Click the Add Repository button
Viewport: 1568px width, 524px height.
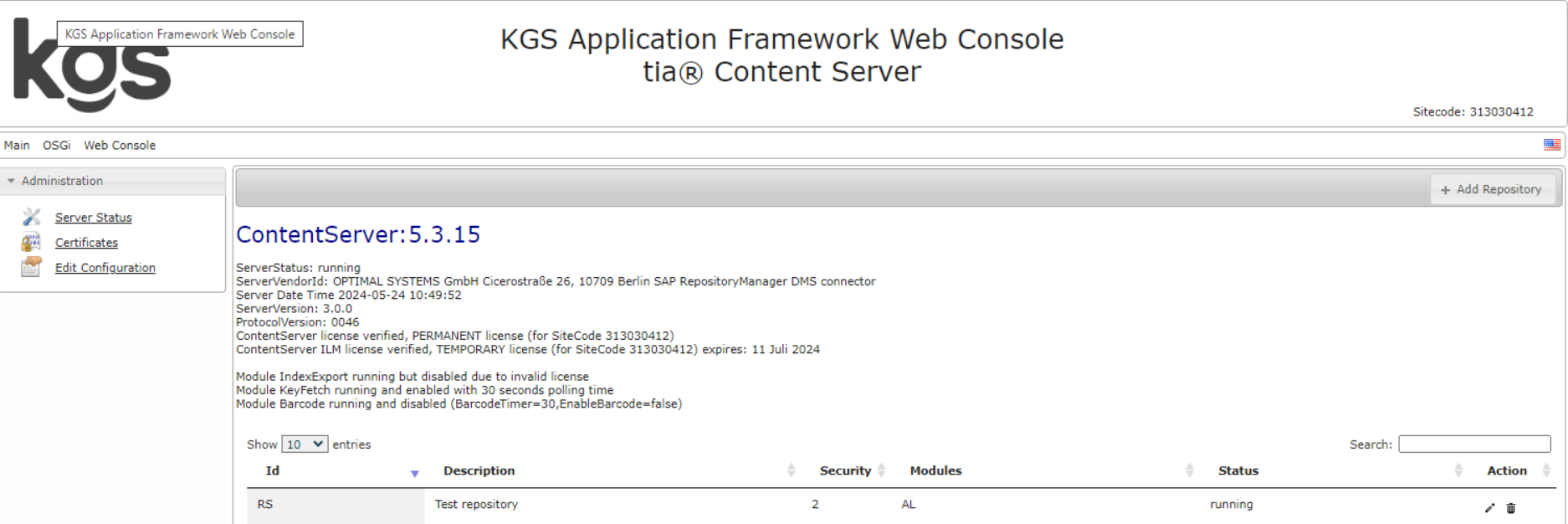point(1492,189)
